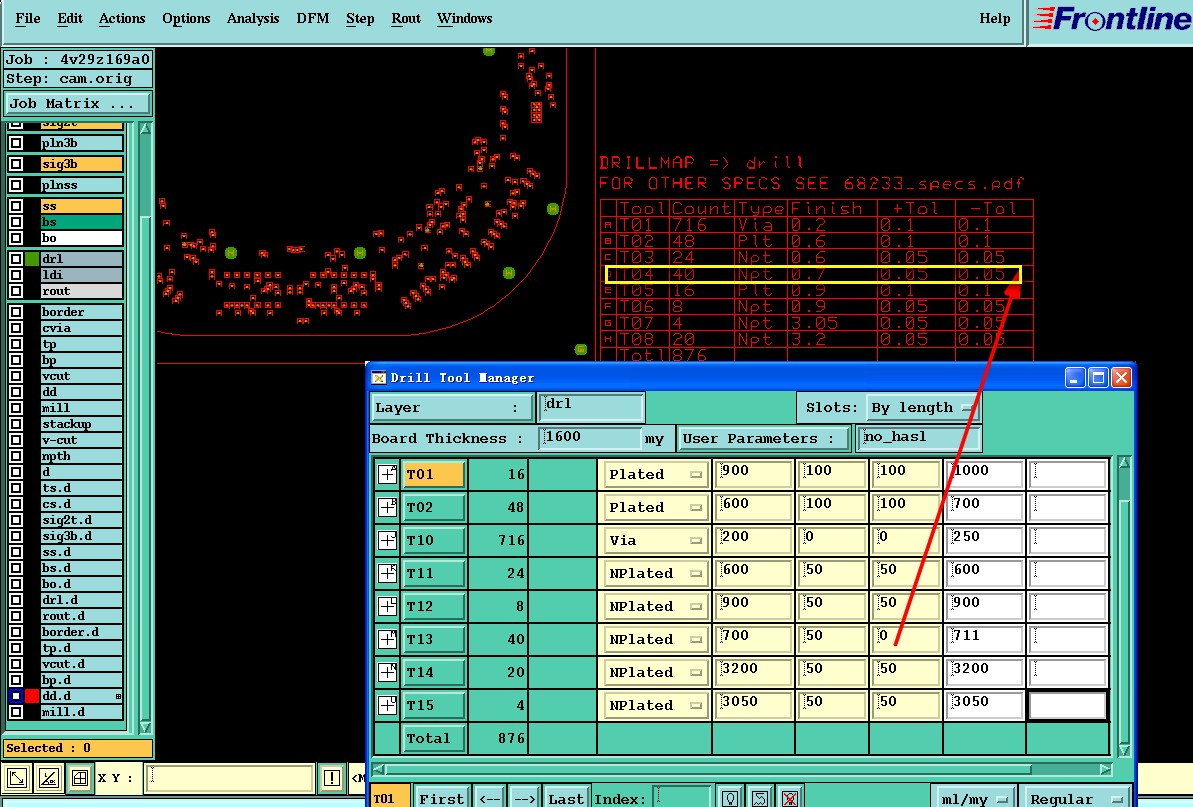The image size is (1193, 807).
Task: Click the light bulb icon in Drill Tool Manager
Action: [x=730, y=798]
